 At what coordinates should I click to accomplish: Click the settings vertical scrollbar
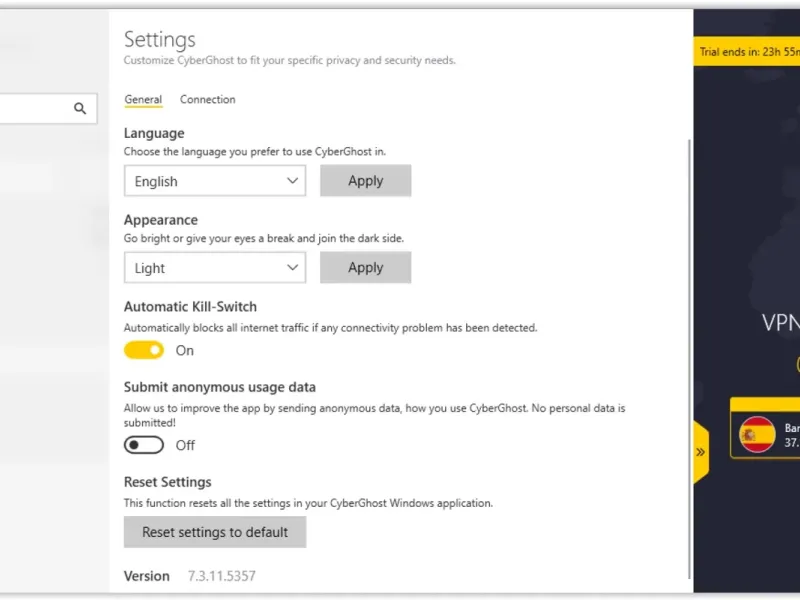[690, 359]
